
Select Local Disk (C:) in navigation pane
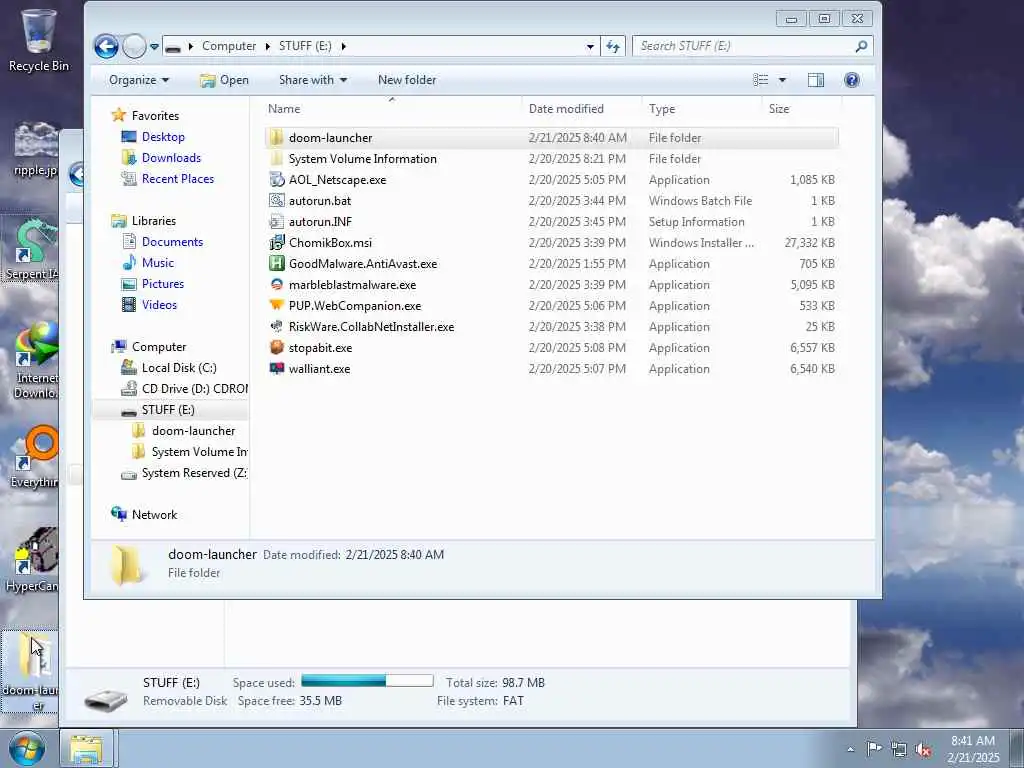coord(179,368)
